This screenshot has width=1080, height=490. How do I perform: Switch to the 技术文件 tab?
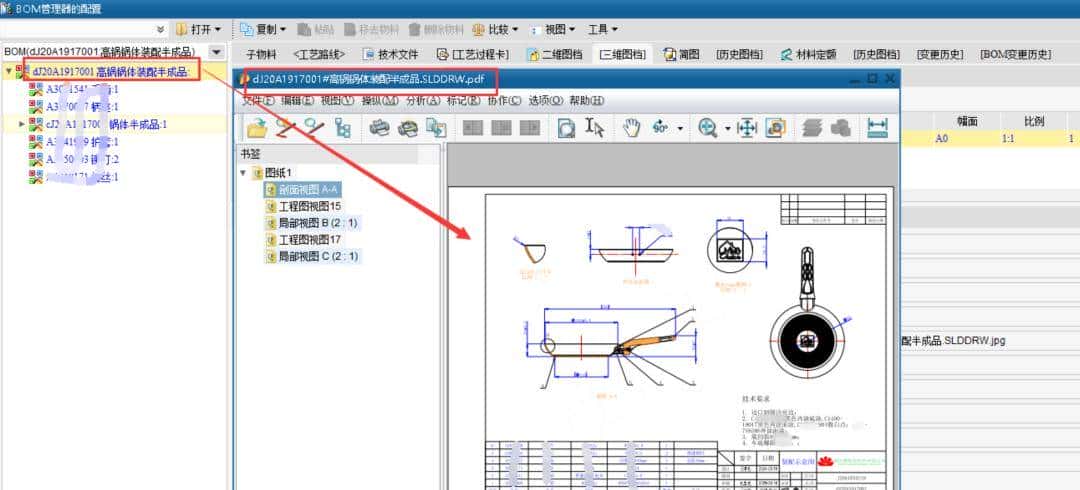[x=391, y=54]
